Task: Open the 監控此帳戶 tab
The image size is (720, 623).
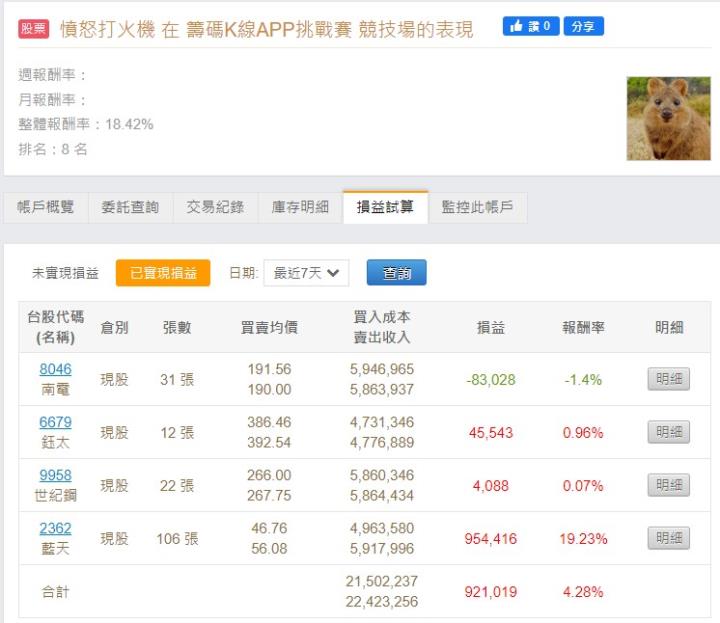Action: coord(477,207)
